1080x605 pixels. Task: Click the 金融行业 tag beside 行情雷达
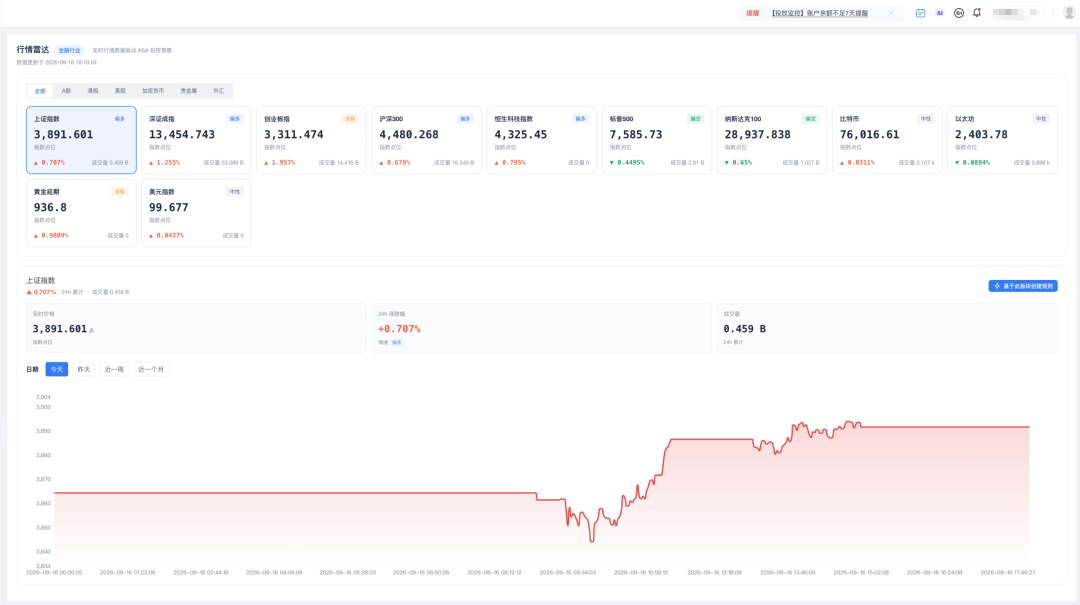click(x=69, y=50)
